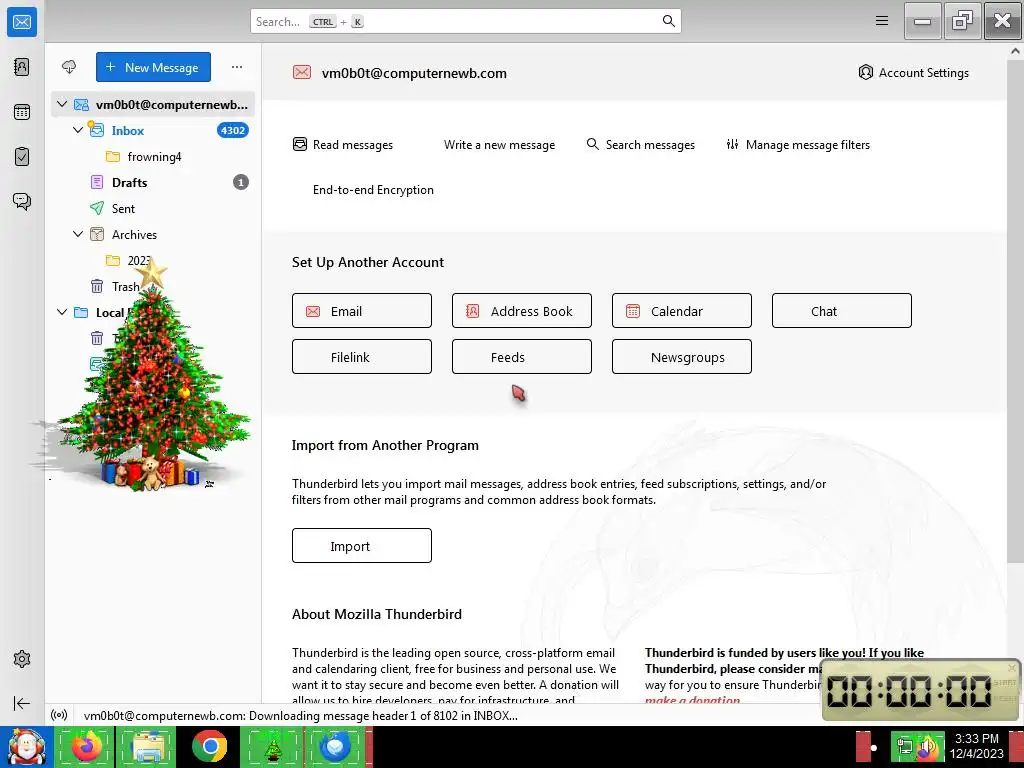1024x768 pixels.
Task: Open the Sent folder
Action: pos(123,208)
